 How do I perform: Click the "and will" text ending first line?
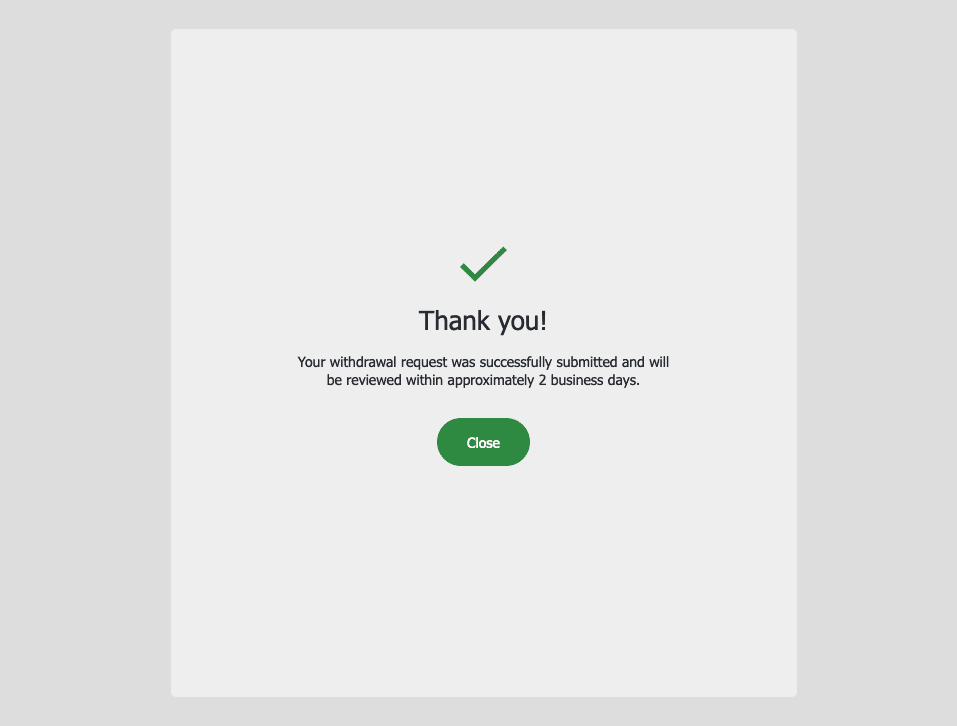(645, 362)
